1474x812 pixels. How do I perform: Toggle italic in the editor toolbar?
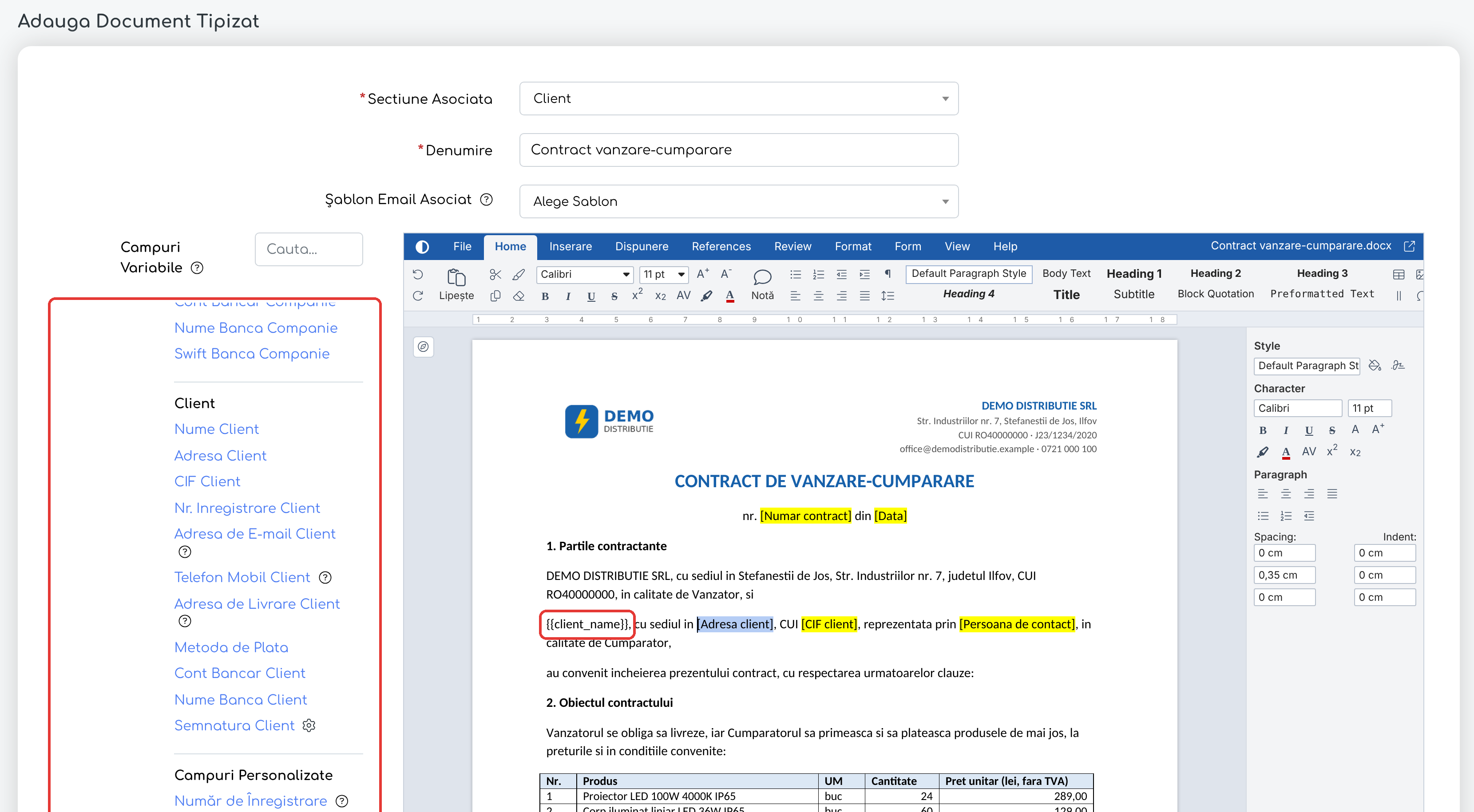click(568, 296)
